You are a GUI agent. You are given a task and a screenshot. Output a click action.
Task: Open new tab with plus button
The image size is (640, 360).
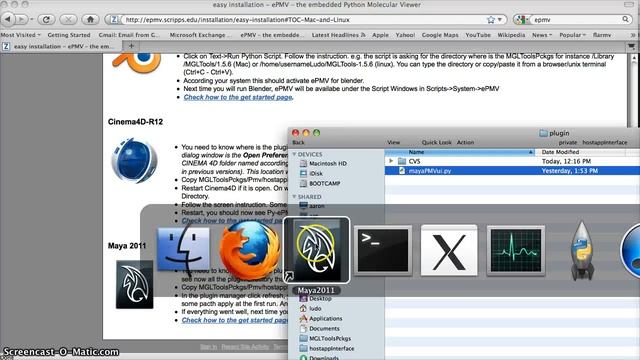[131, 46]
